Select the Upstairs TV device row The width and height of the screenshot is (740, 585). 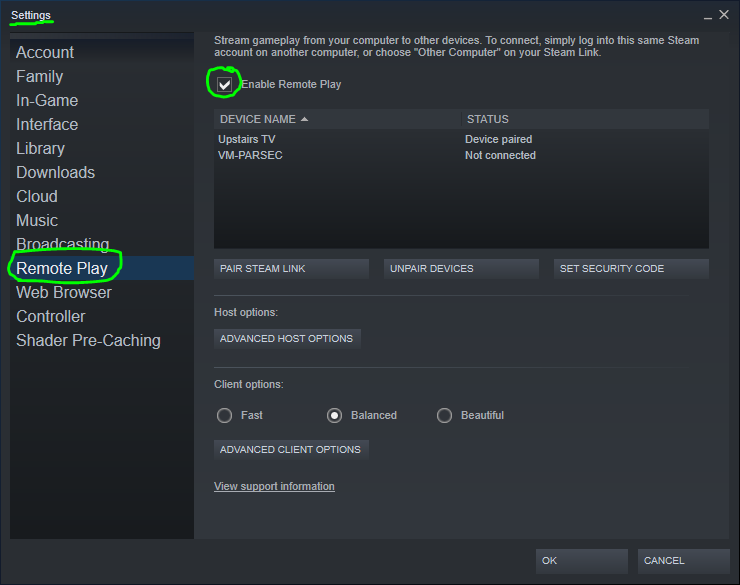(461, 139)
